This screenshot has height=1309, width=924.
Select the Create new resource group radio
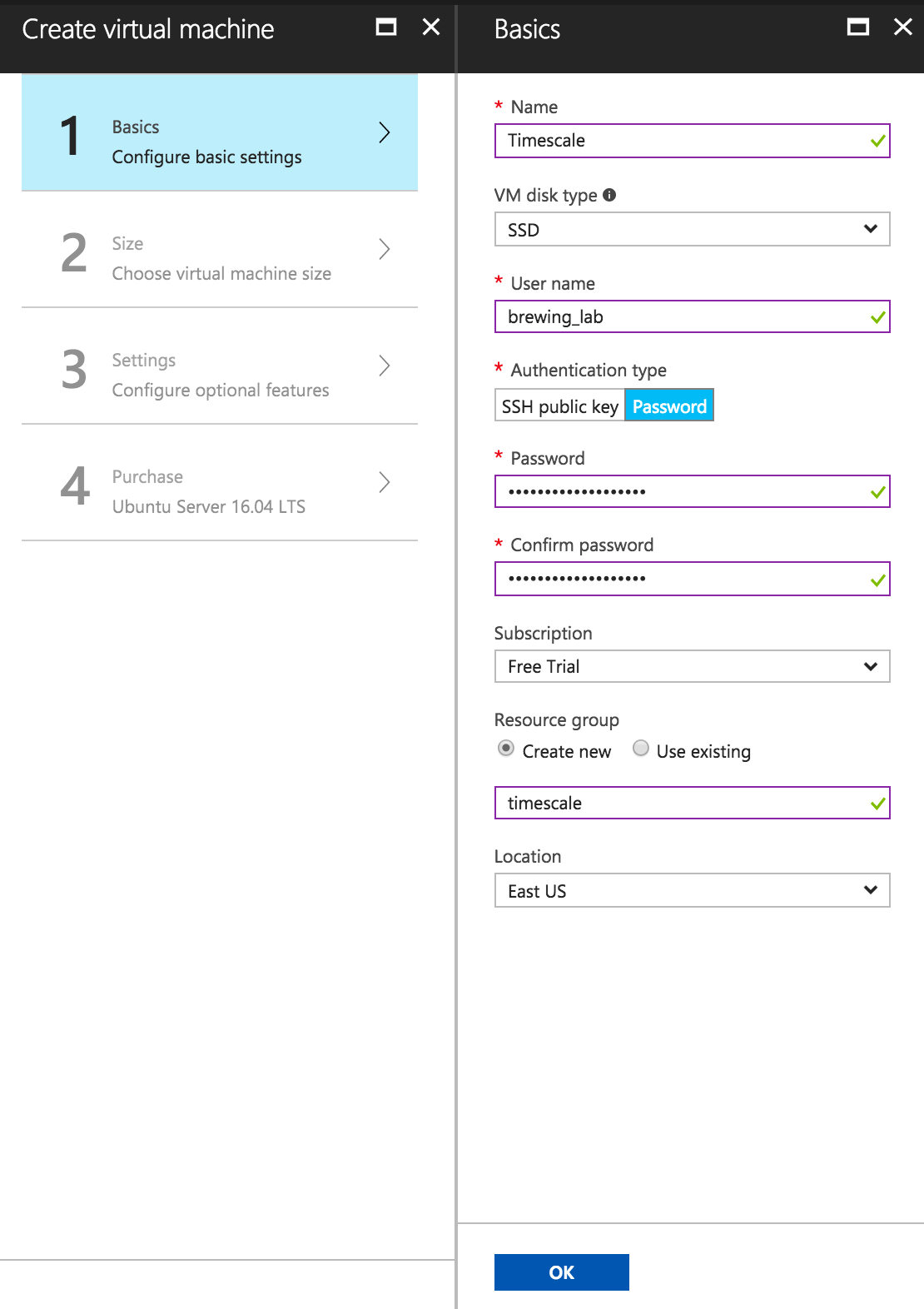tap(506, 749)
